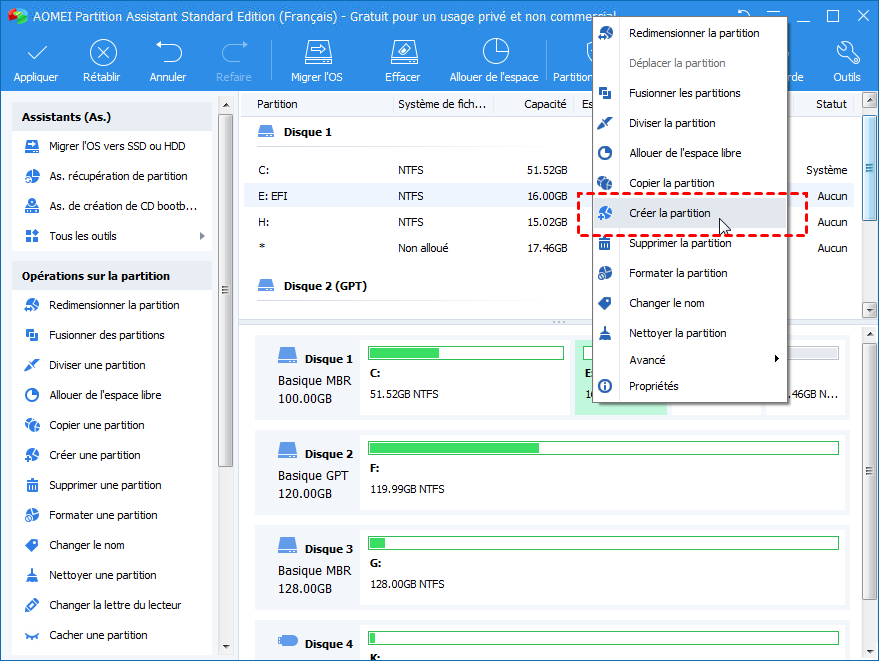The width and height of the screenshot is (879, 661).
Task: Click Disque 3 G: usage bar
Action: click(603, 543)
